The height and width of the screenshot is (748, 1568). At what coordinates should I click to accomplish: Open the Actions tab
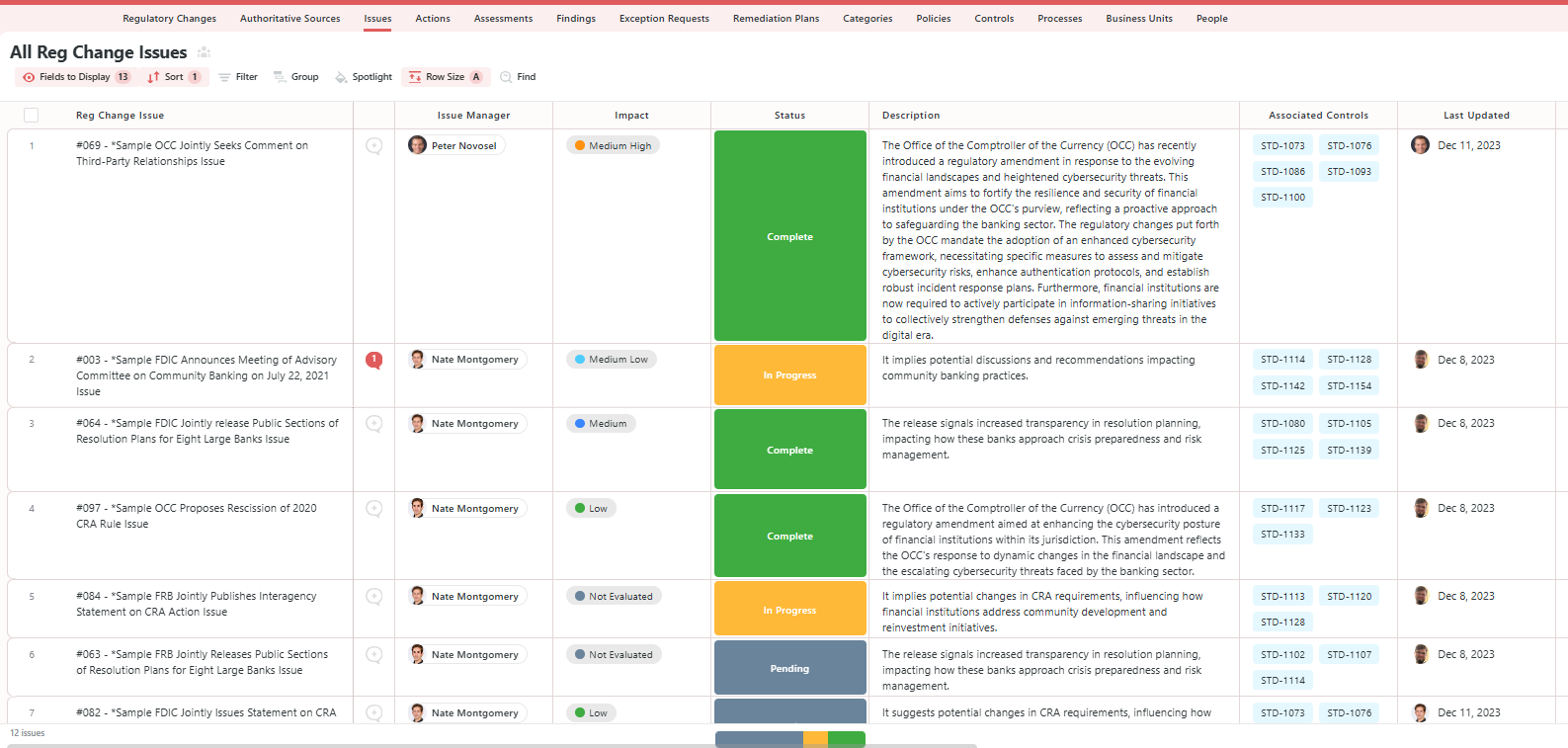pyautogui.click(x=433, y=19)
